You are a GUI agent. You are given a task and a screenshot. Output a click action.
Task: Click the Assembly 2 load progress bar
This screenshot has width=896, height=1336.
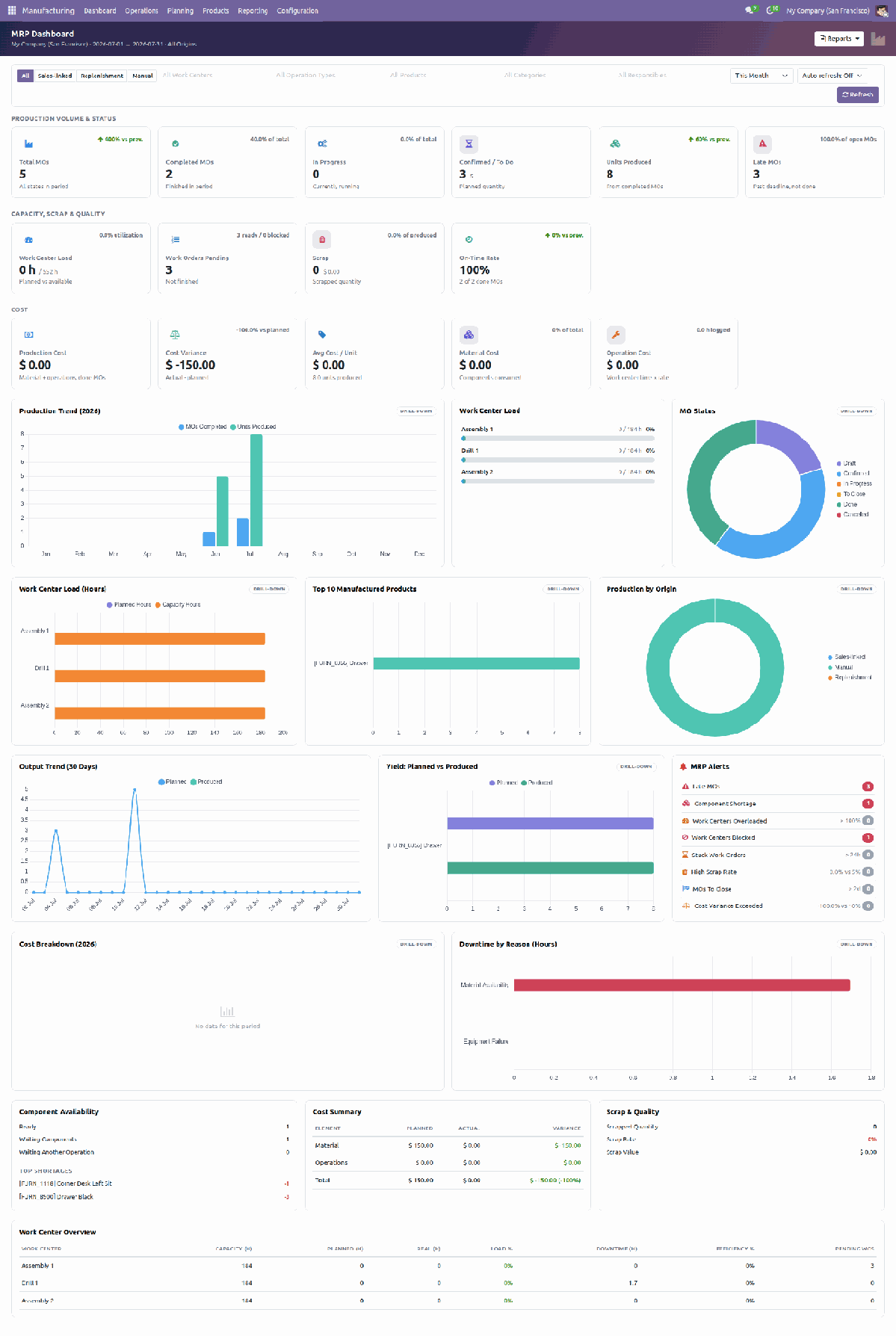point(557,481)
